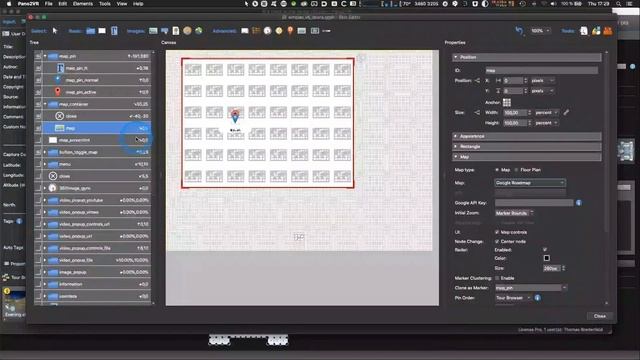Undo the last skin editor action
This screenshot has width=640, height=360.
click(x=519, y=31)
